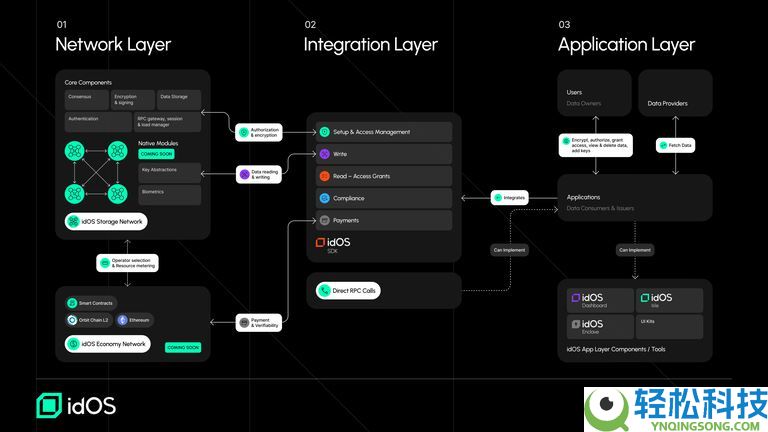Open the idOS Enclave tile

pyautogui.click(x=599, y=327)
